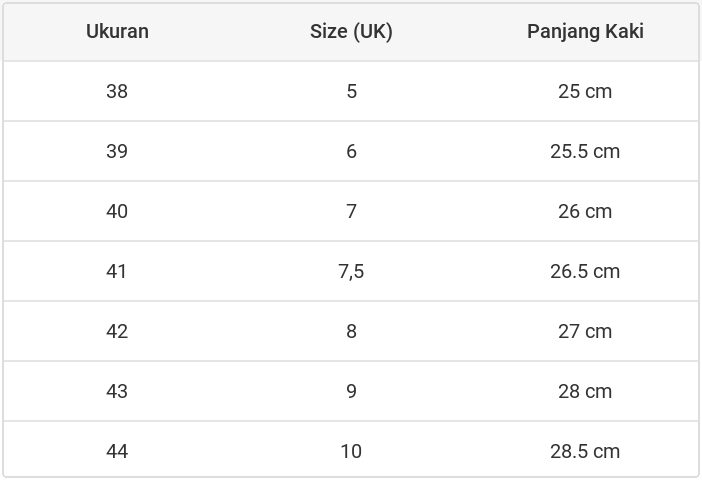Select the Ukuran 41 cell
702x480 pixels.
pyautogui.click(x=117, y=271)
